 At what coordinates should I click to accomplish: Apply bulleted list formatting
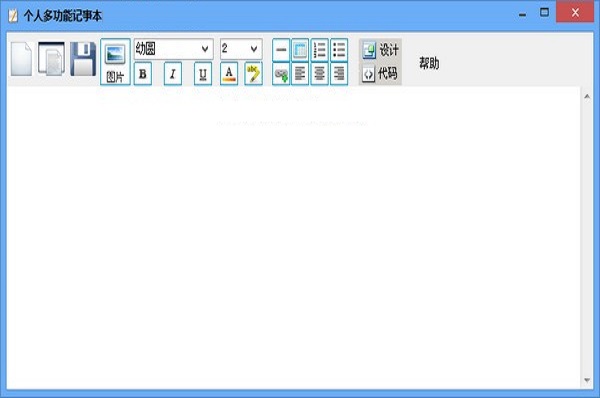click(x=339, y=50)
